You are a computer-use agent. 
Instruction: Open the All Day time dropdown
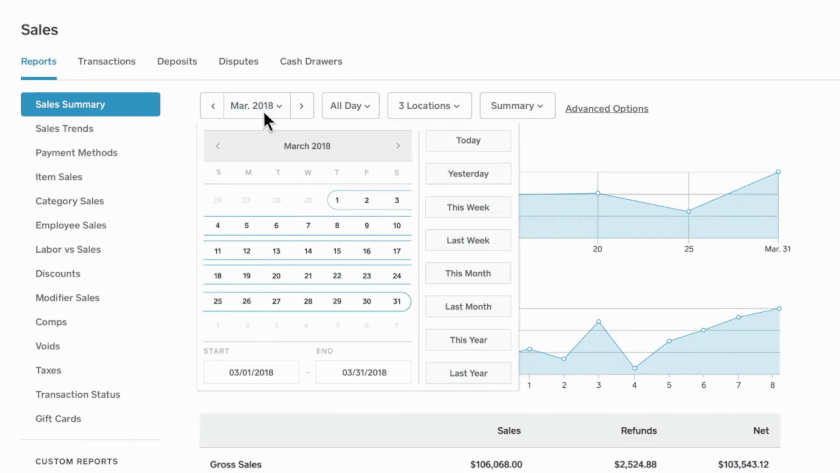350,106
